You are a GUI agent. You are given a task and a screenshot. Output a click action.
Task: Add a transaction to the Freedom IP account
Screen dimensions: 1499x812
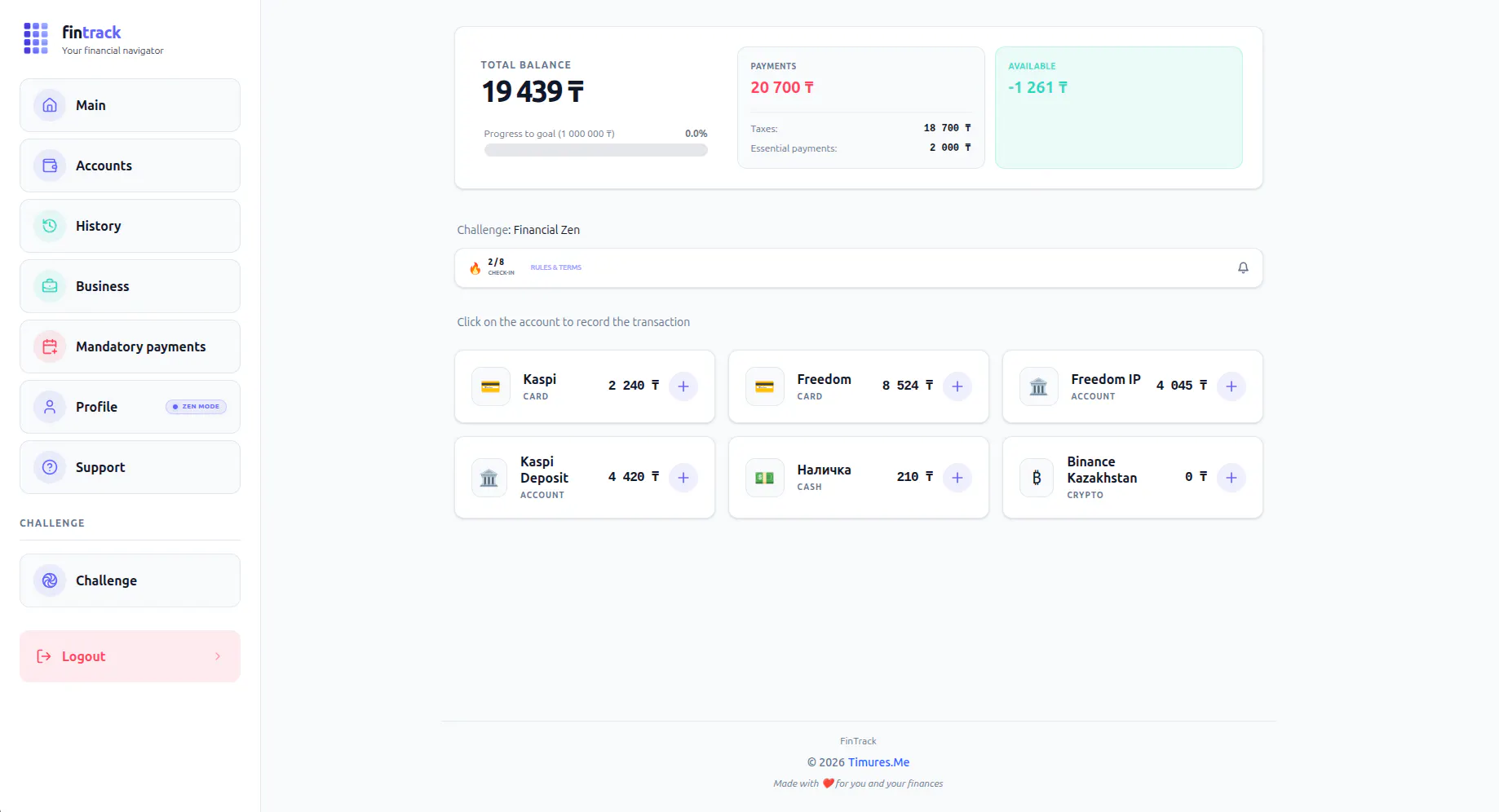pos(1231,386)
